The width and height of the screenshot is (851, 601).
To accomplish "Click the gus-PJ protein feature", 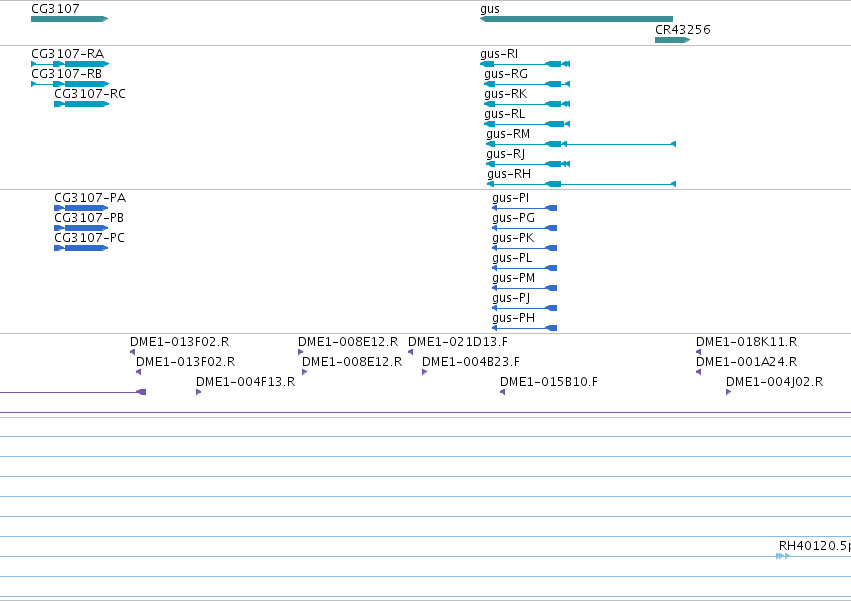I will [x=524, y=308].
